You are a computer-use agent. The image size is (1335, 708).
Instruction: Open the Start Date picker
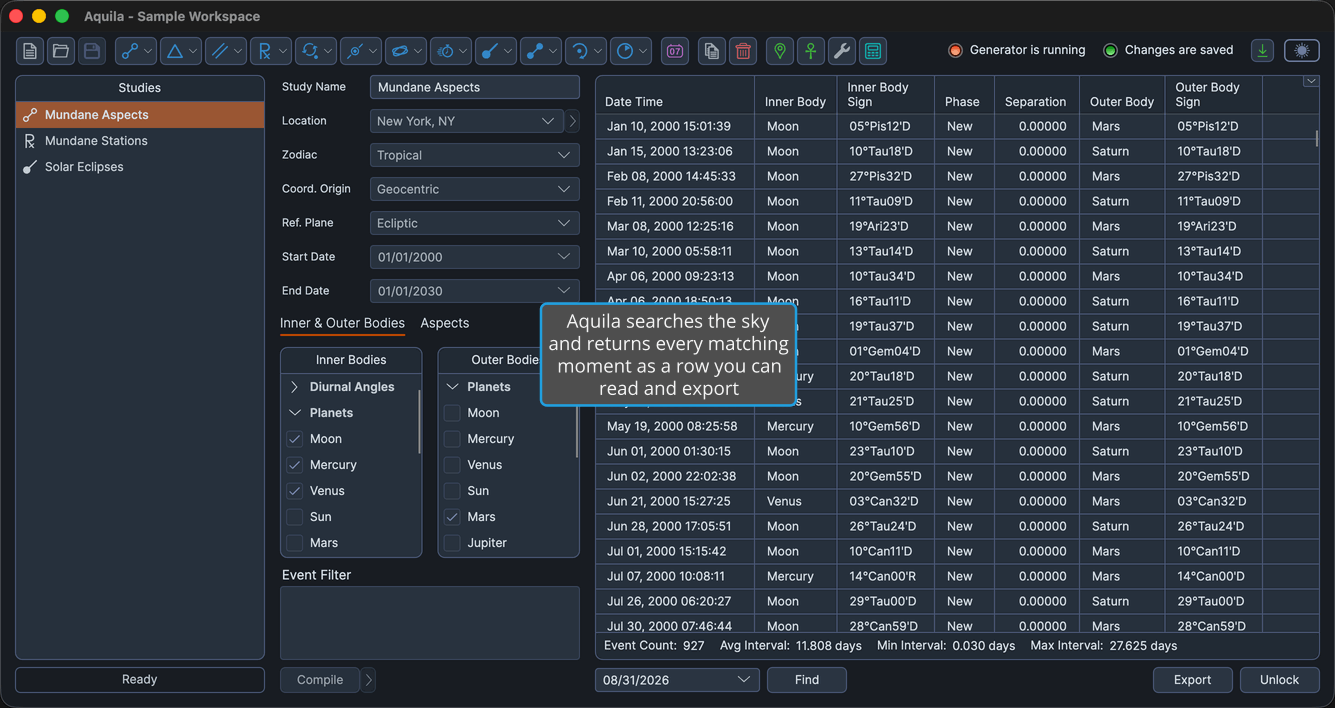pos(474,257)
